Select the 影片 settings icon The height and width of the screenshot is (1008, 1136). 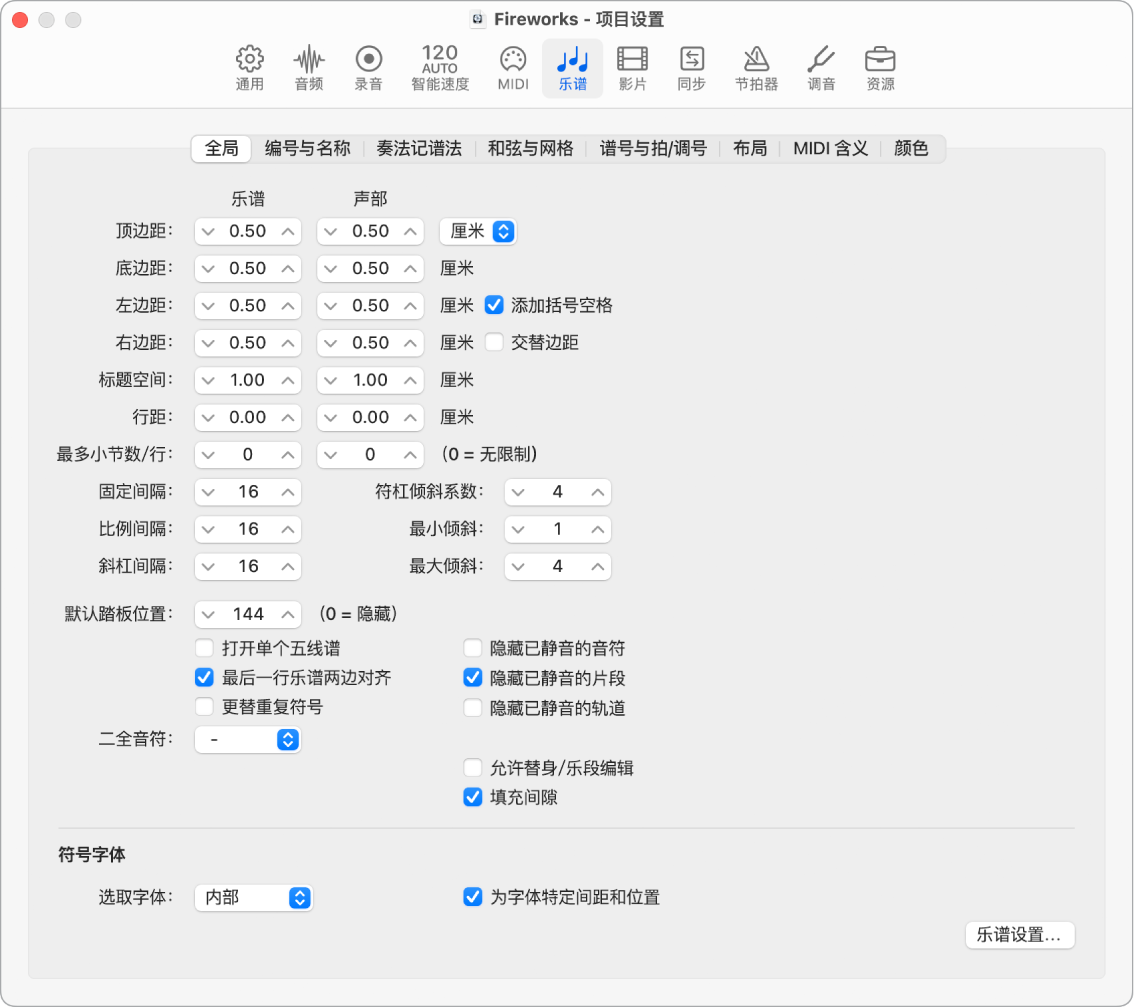(632, 65)
